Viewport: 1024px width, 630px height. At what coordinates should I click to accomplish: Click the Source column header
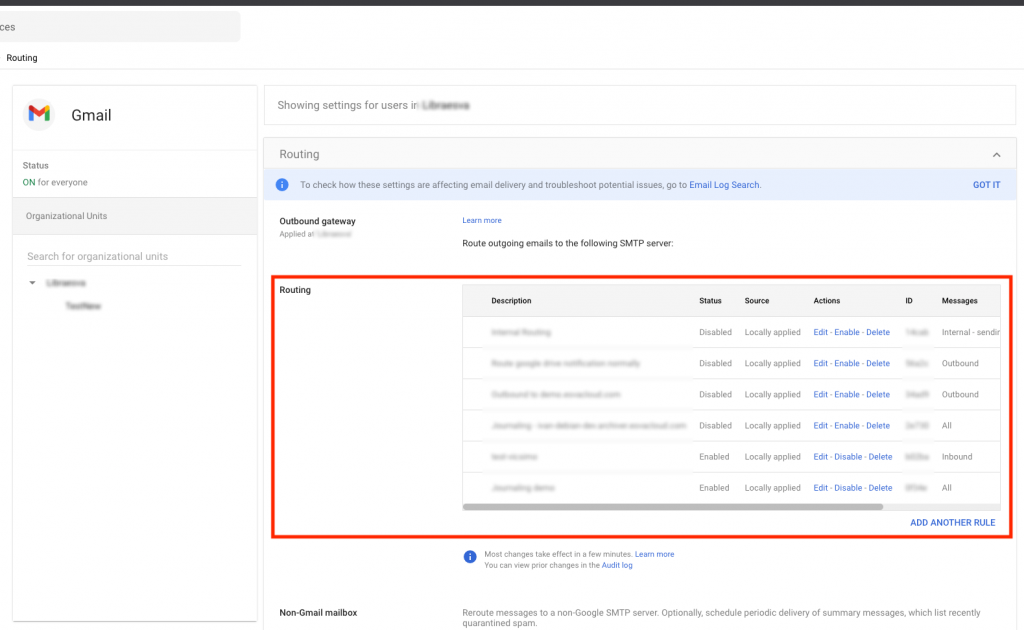(756, 300)
